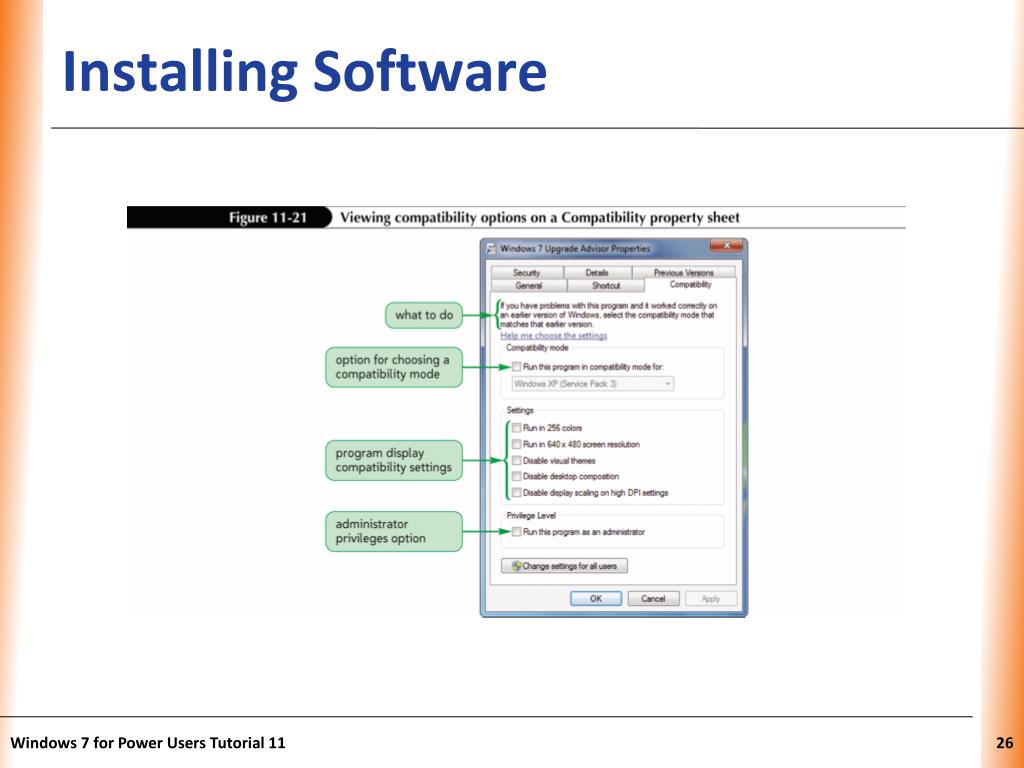Check Disable display scaling on high DPI
Screen dimensions: 1024x768
[517, 492]
